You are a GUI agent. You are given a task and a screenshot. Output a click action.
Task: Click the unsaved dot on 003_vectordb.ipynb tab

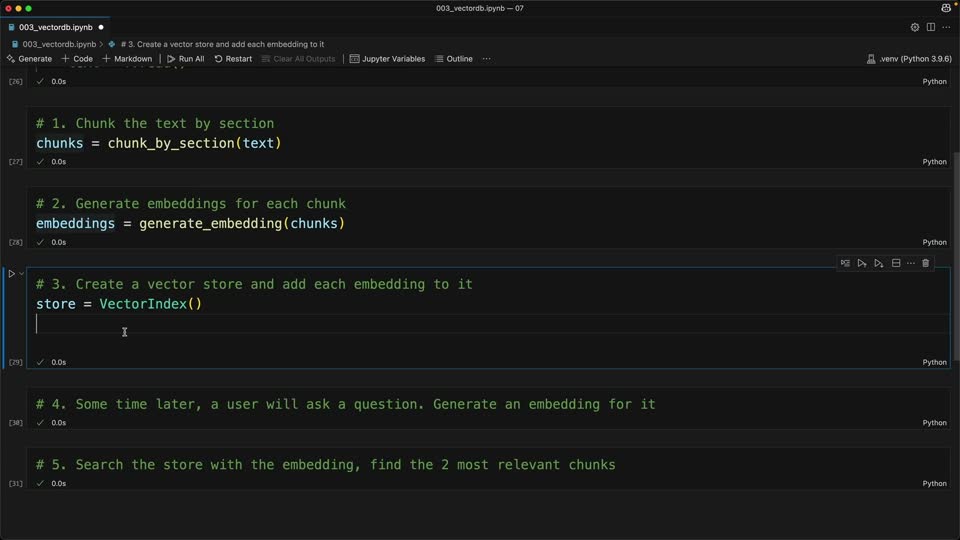(x=101, y=27)
